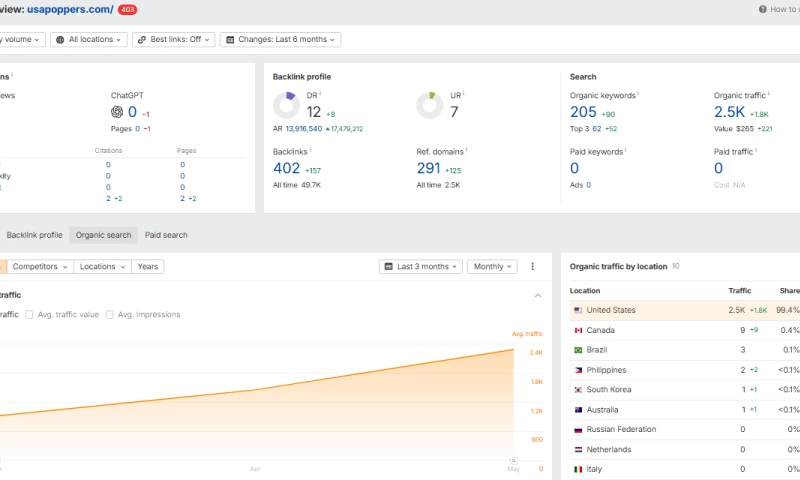This screenshot has height=480, width=800.
Task: Click the ChatGPT logo icon
Action: [117, 112]
